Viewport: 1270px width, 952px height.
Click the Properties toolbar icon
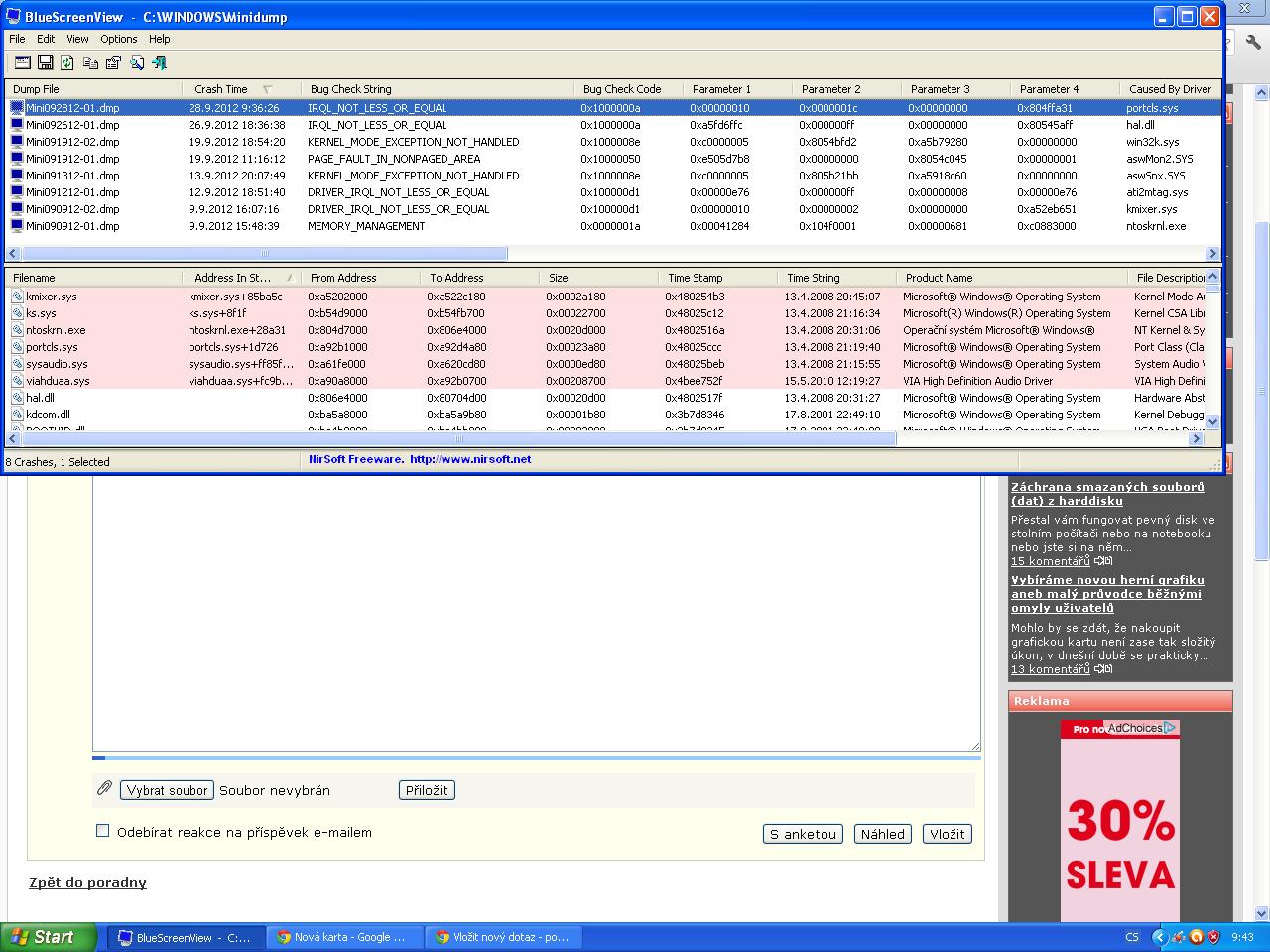point(113,62)
